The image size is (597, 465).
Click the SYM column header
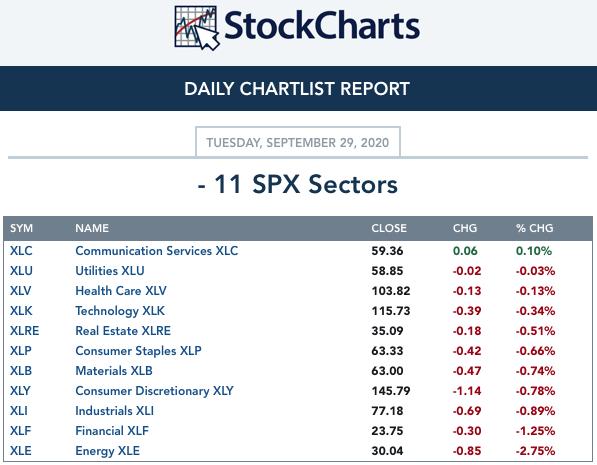click(21, 228)
